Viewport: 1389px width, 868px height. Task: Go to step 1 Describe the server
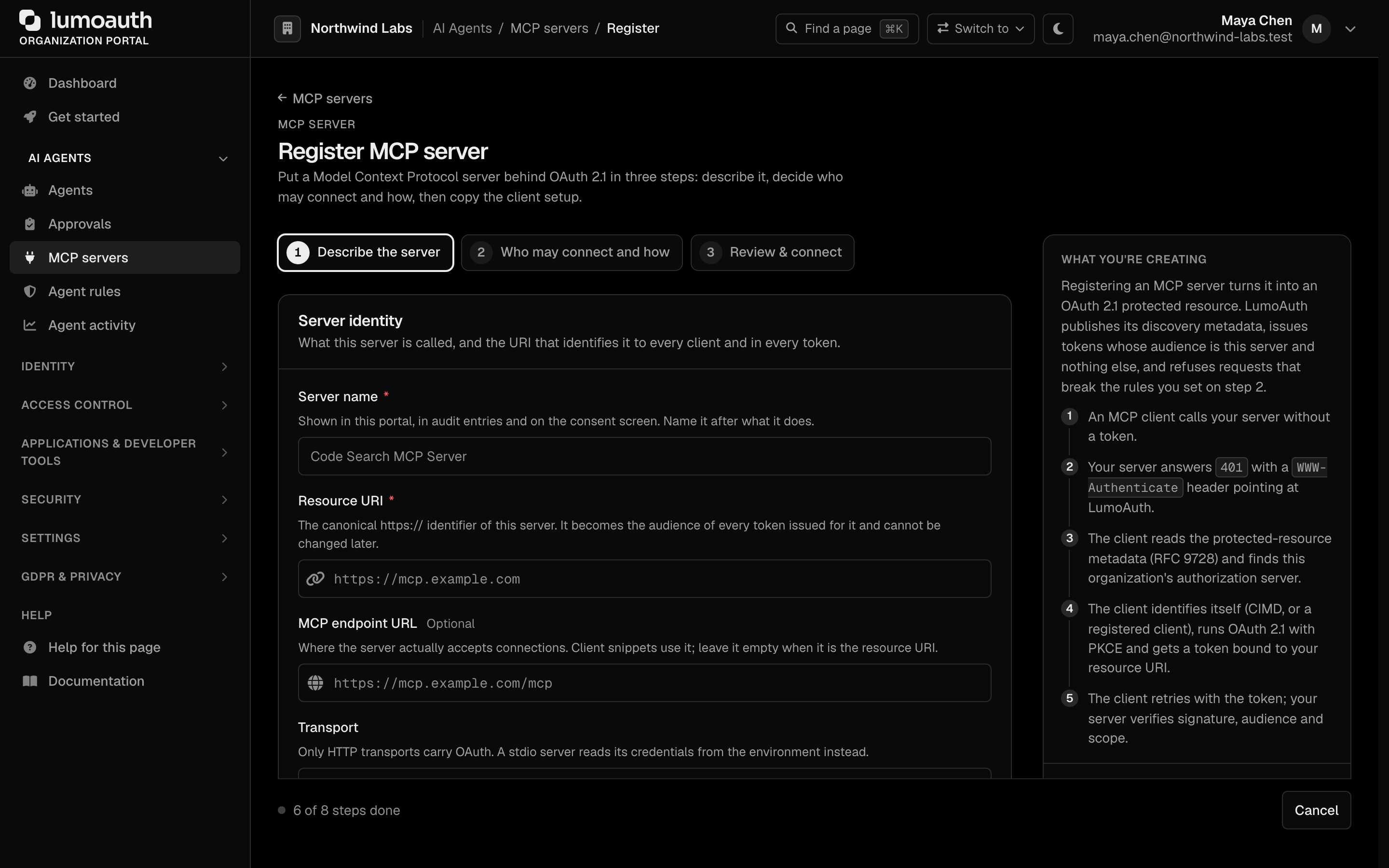tap(366, 253)
